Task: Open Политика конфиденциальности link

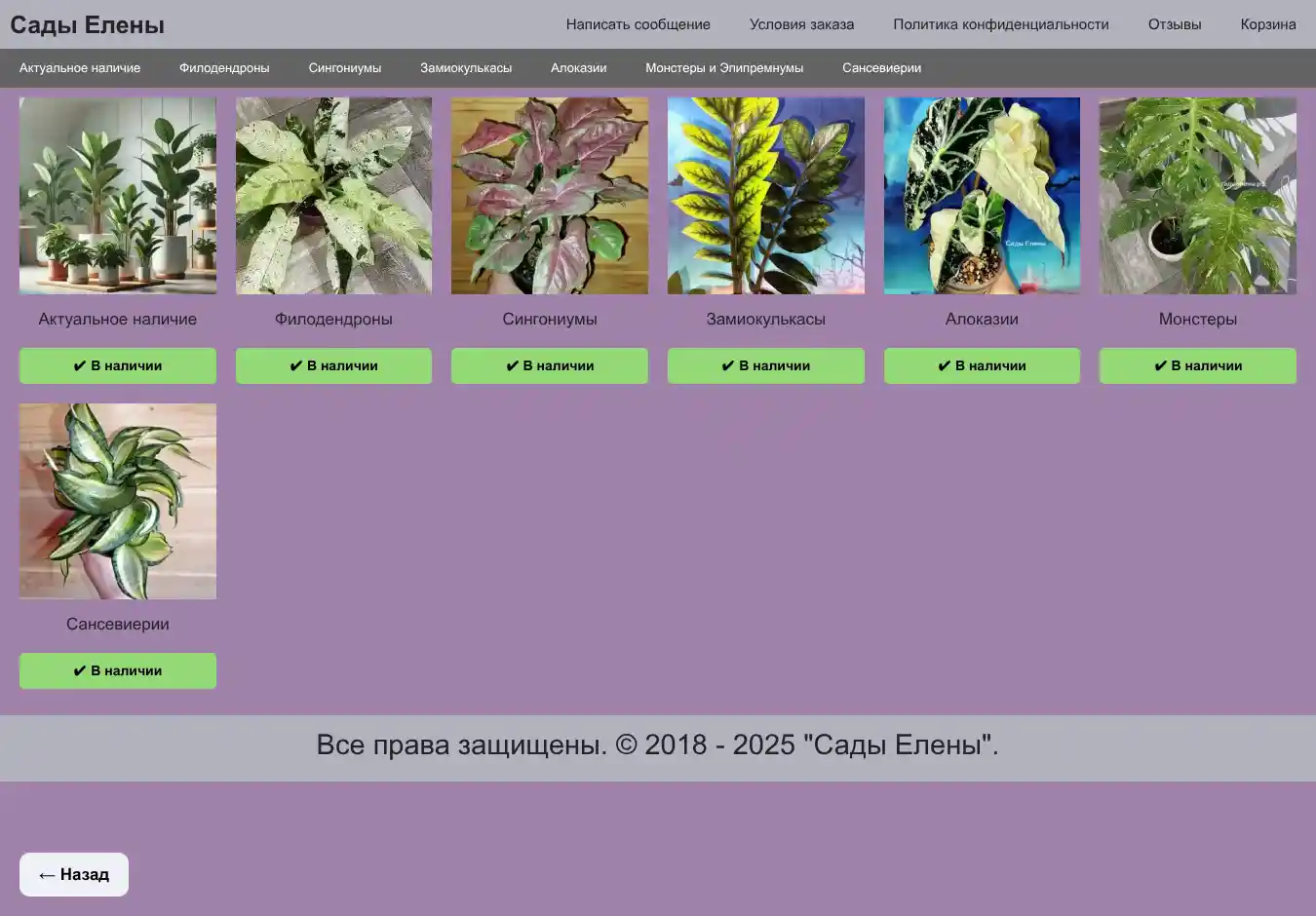Action: (1000, 24)
